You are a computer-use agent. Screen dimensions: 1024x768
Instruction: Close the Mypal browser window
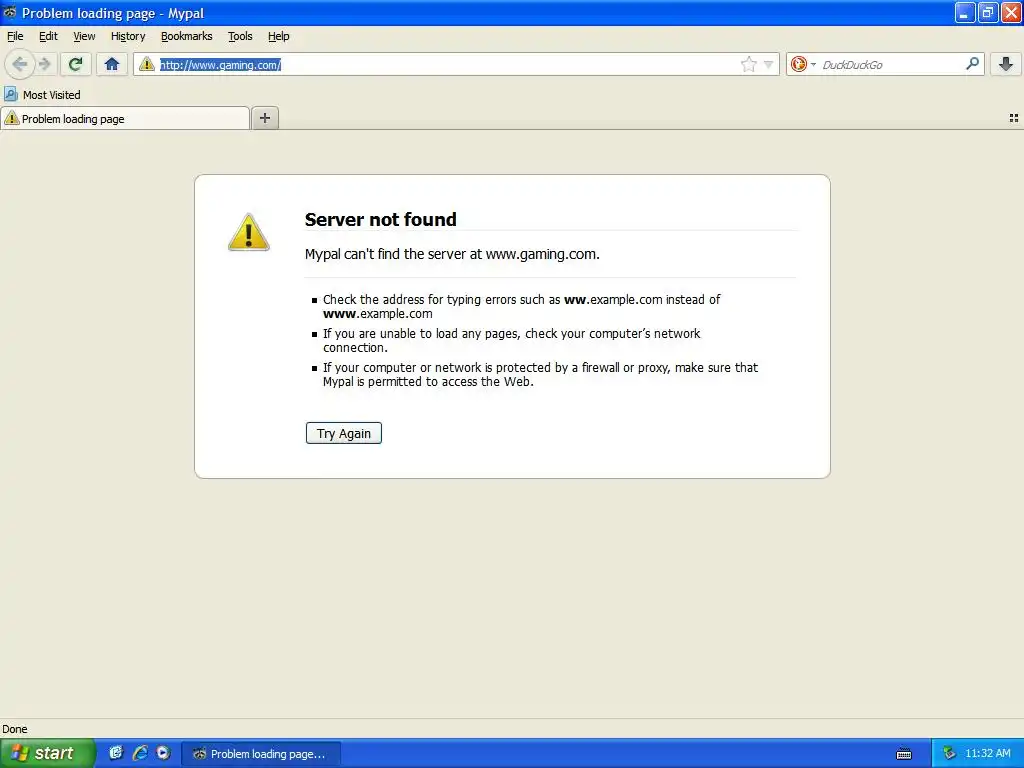pos(1011,12)
